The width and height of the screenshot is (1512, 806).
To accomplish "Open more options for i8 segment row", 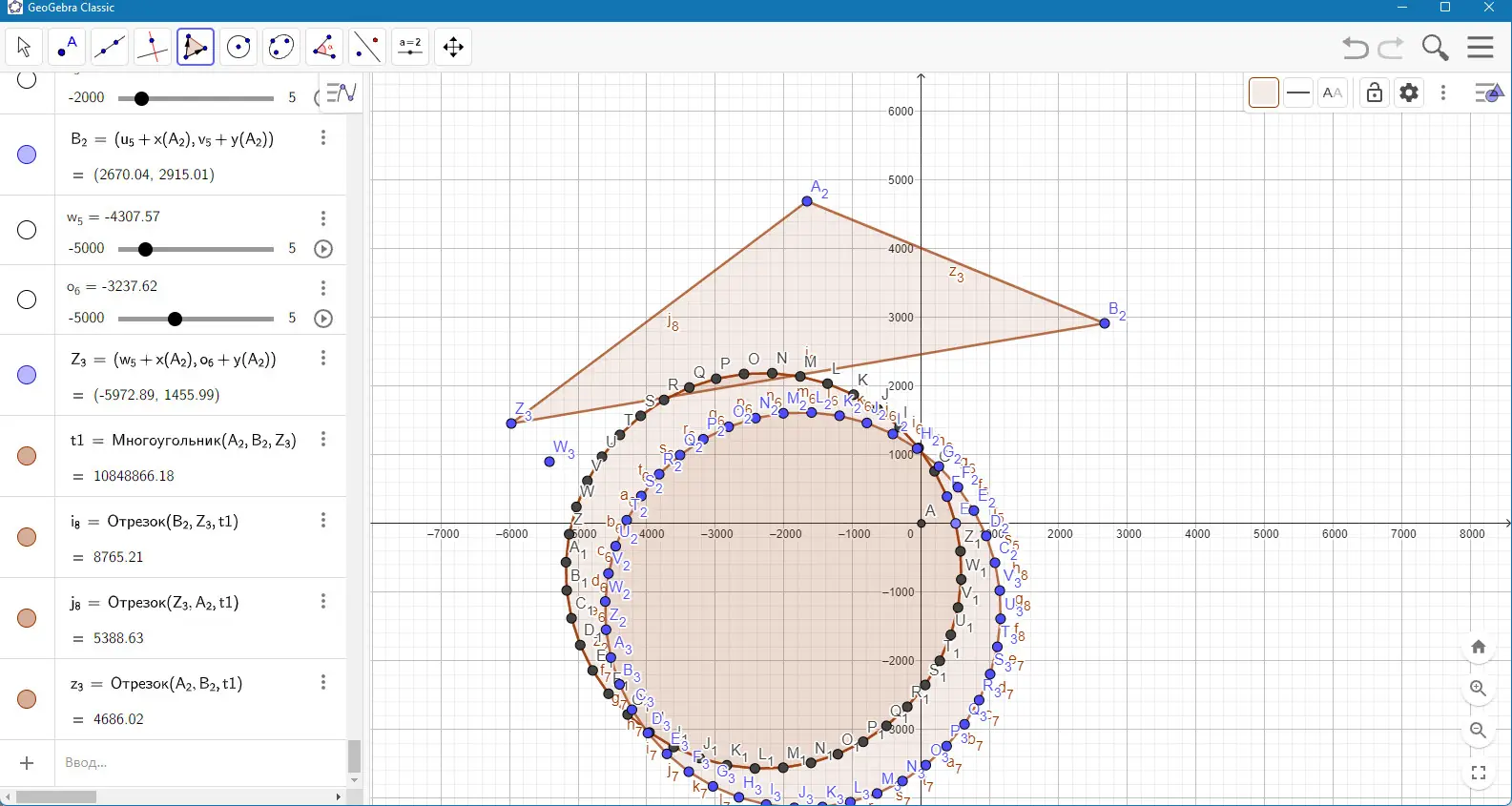I will [323, 520].
